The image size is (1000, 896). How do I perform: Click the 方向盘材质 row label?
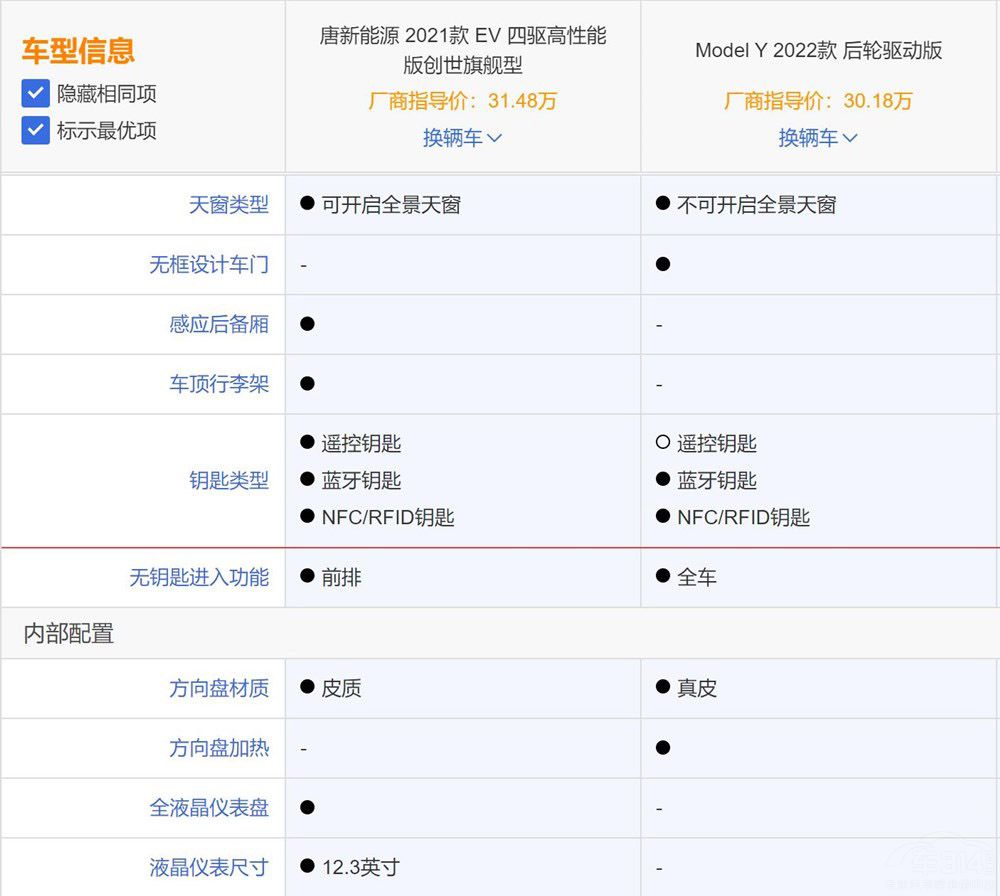point(219,688)
